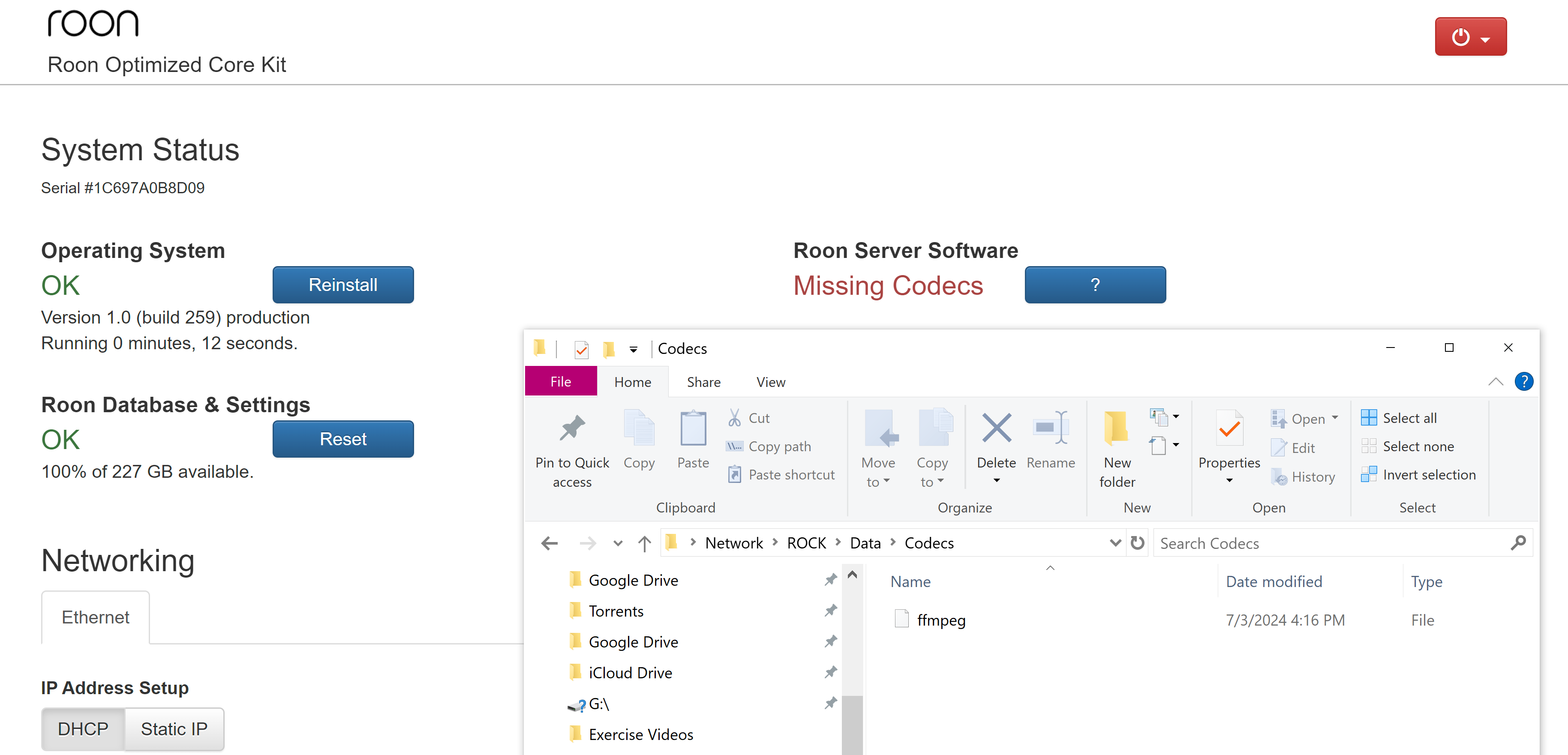
Task: Click Network in the address breadcrumb
Action: [x=733, y=542]
